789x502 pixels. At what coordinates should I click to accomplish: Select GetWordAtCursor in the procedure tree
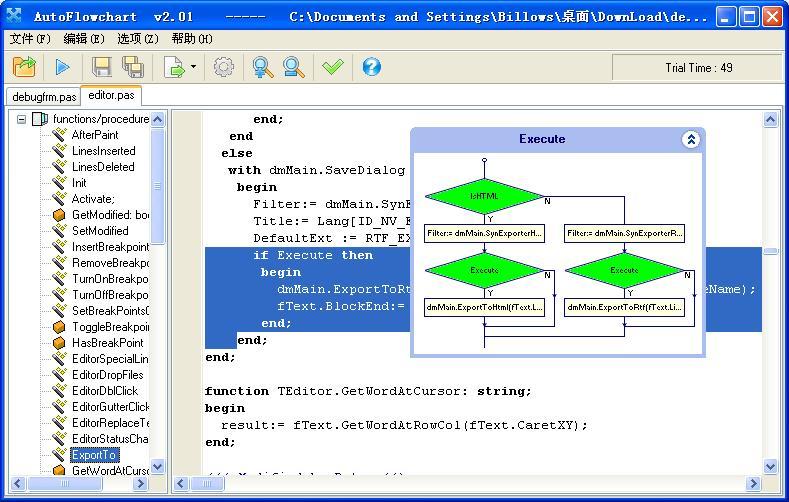[110, 471]
